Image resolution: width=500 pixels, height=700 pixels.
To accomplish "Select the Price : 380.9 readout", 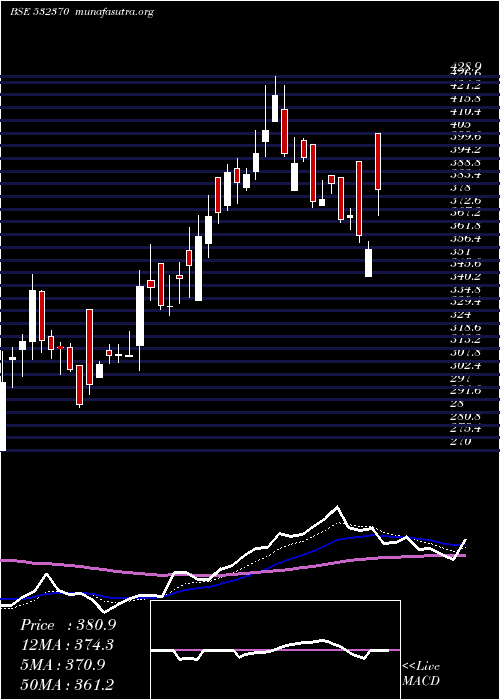I will (68, 625).
